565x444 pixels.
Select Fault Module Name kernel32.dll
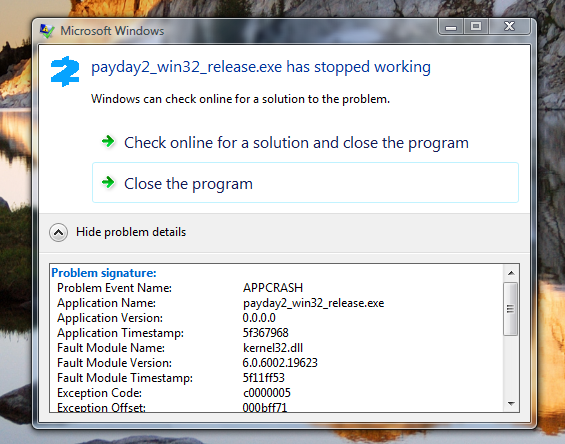[273, 348]
